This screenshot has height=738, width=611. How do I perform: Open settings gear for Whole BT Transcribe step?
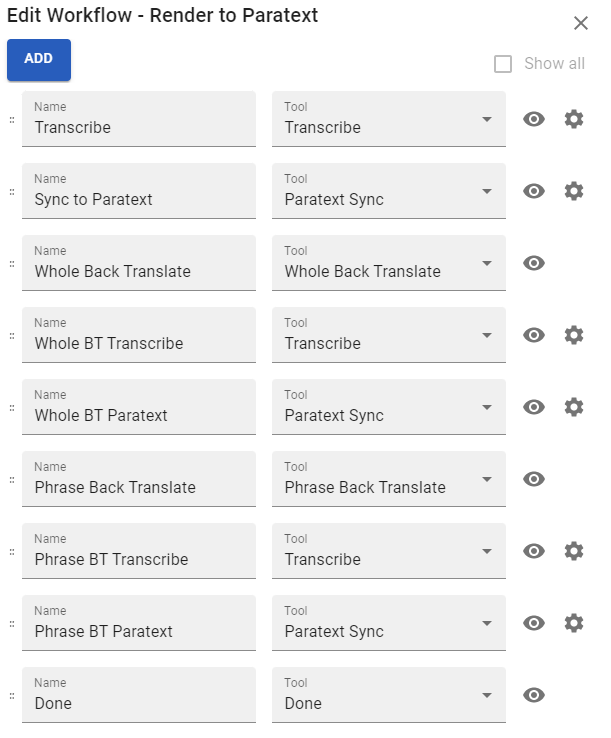coord(574,335)
